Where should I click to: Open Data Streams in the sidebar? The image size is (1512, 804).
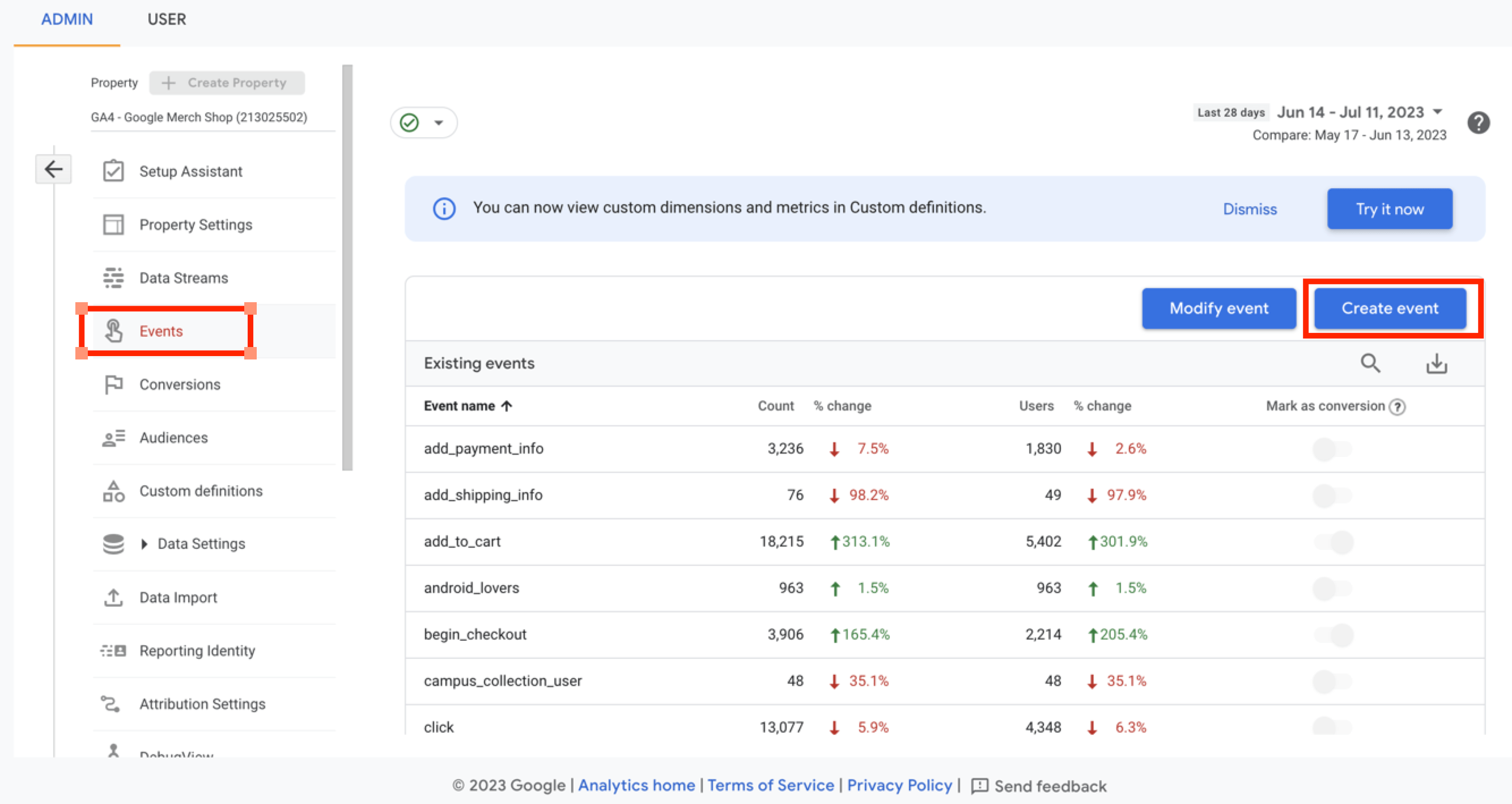tap(214, 278)
